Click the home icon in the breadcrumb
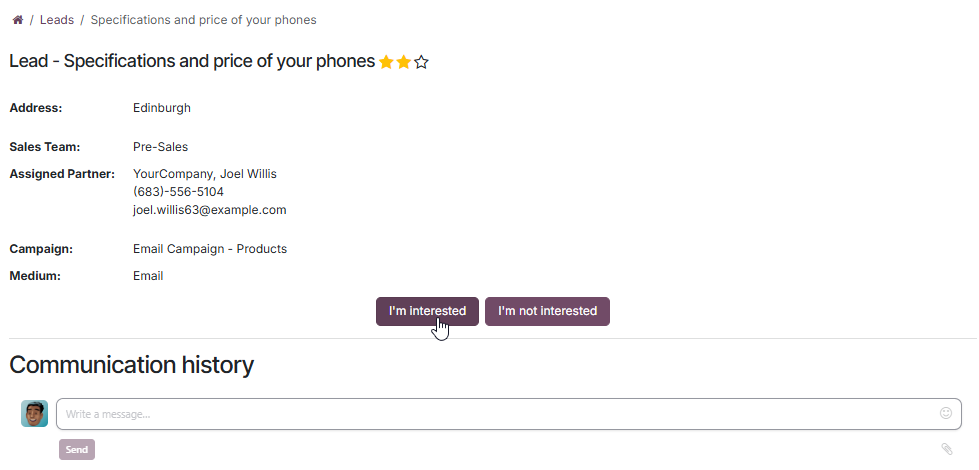The height and width of the screenshot is (470, 979). (x=17, y=20)
